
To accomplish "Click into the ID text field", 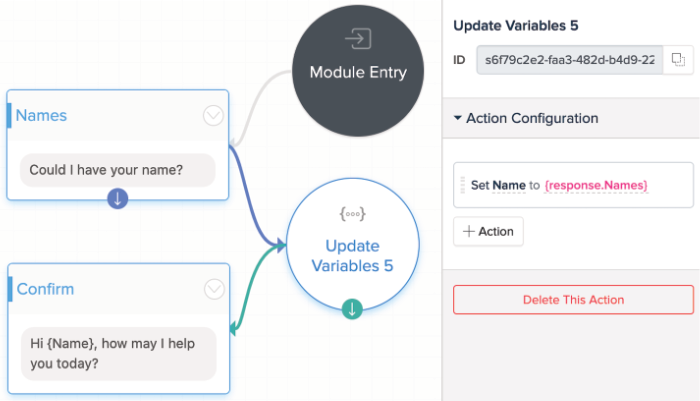I will click(568, 60).
